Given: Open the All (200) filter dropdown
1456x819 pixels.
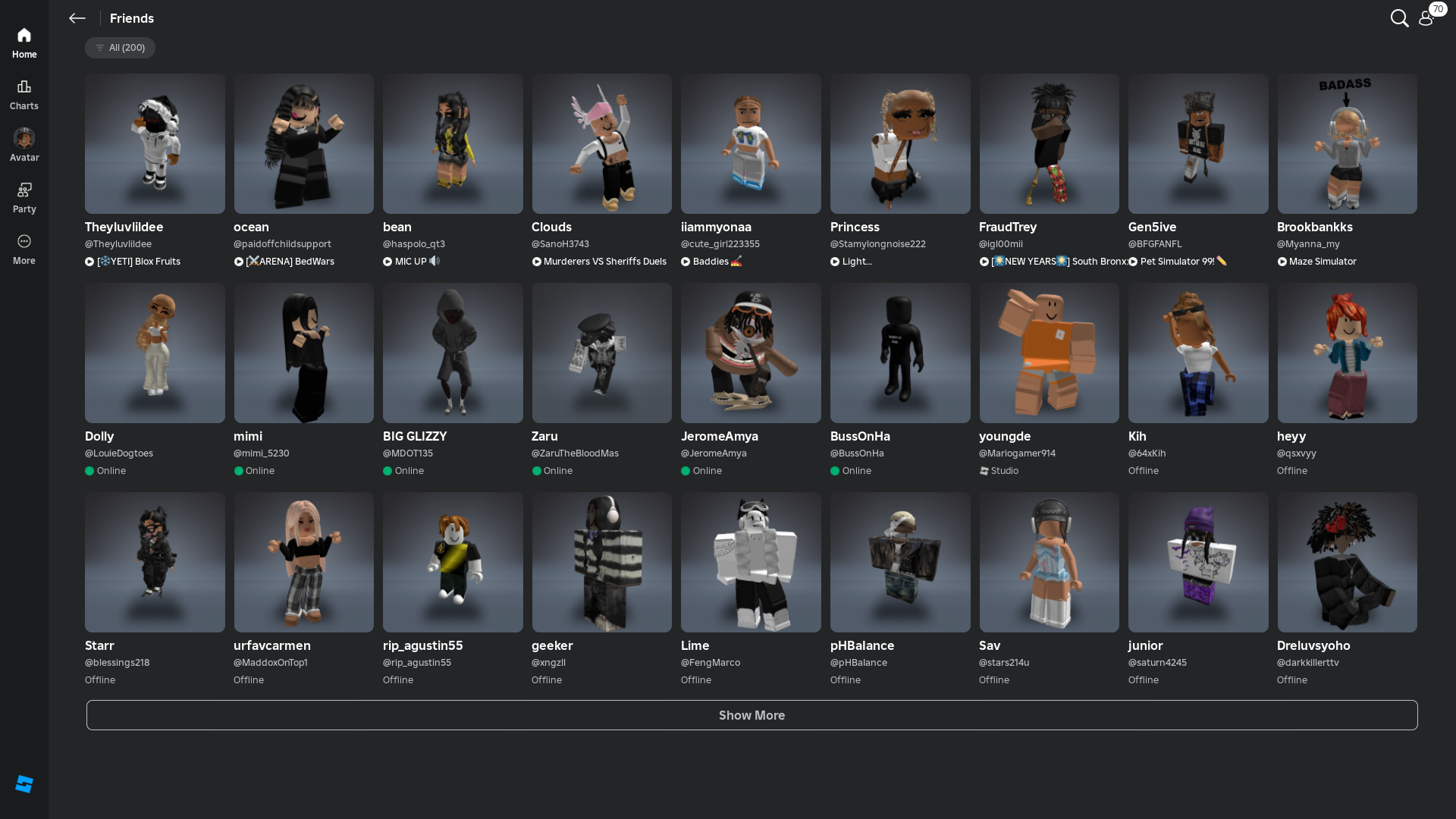Looking at the screenshot, I should (120, 48).
